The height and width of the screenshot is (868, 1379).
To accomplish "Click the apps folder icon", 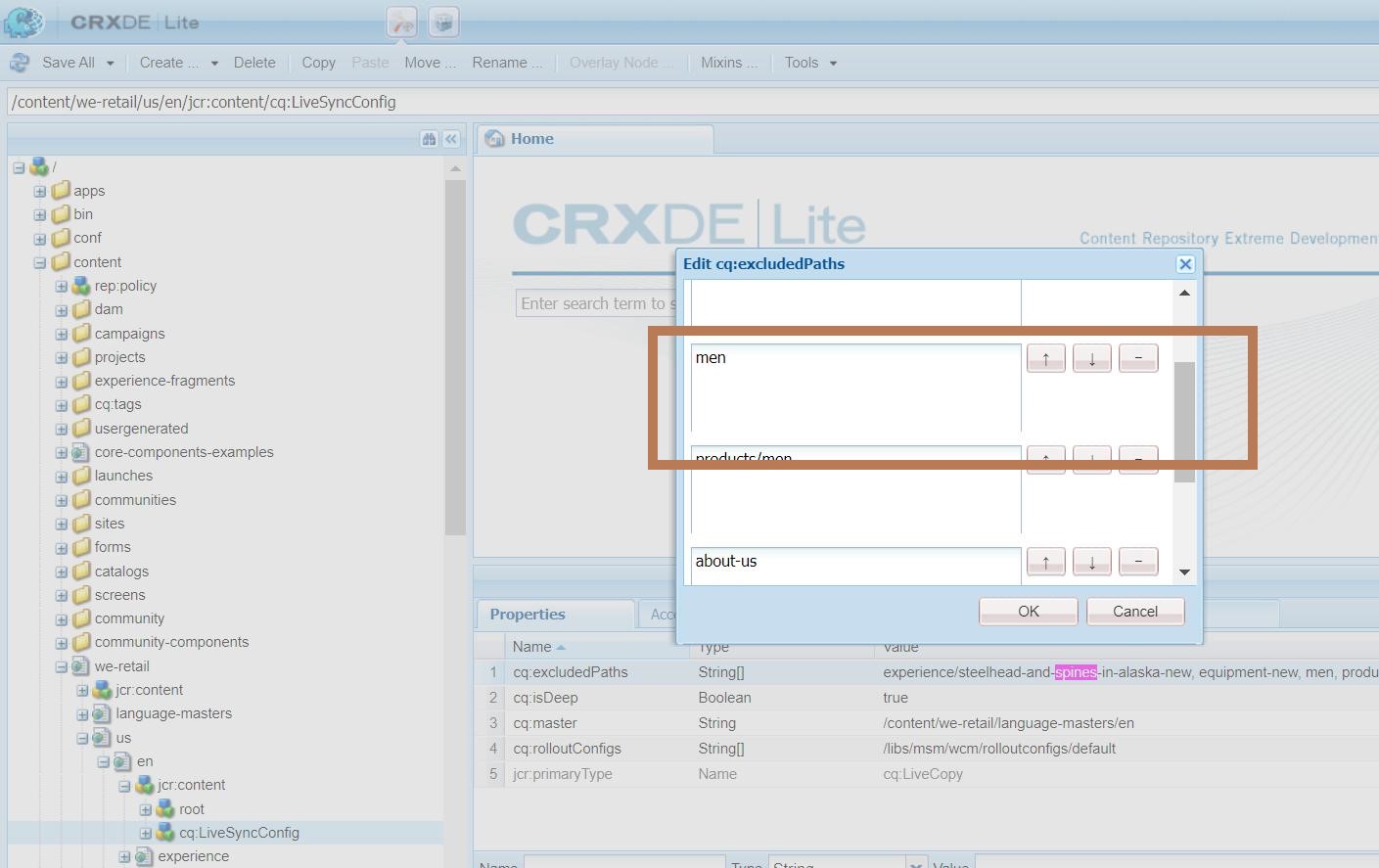I will (x=61, y=191).
